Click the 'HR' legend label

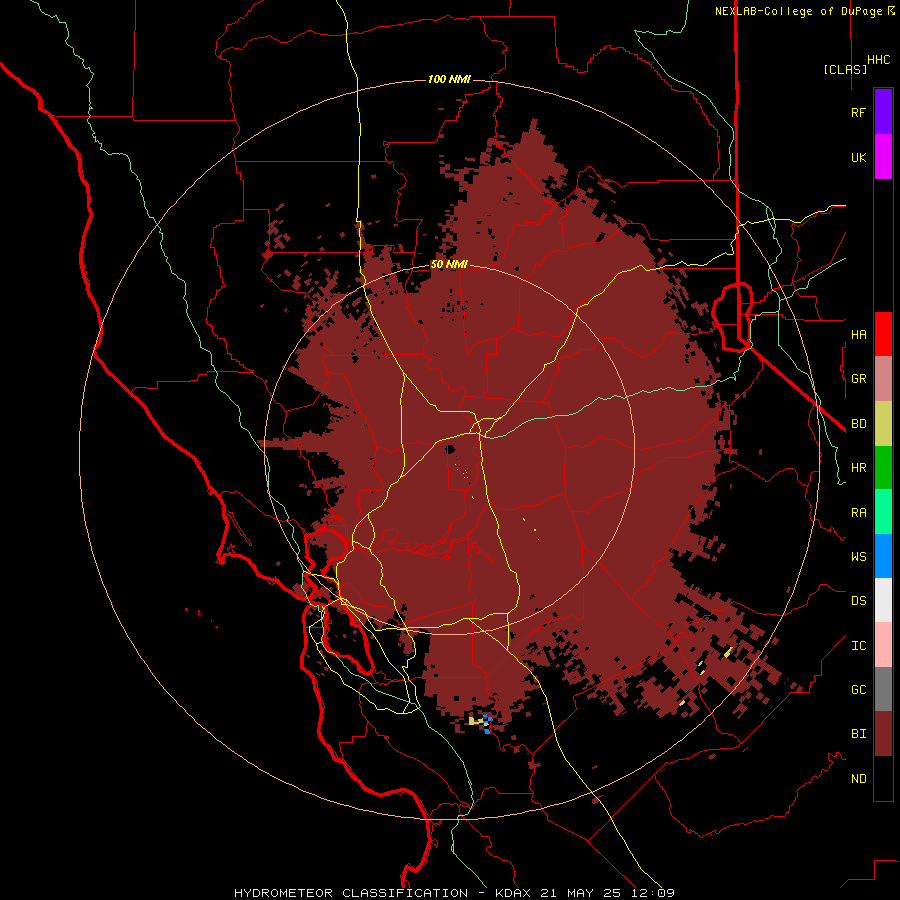pos(858,468)
